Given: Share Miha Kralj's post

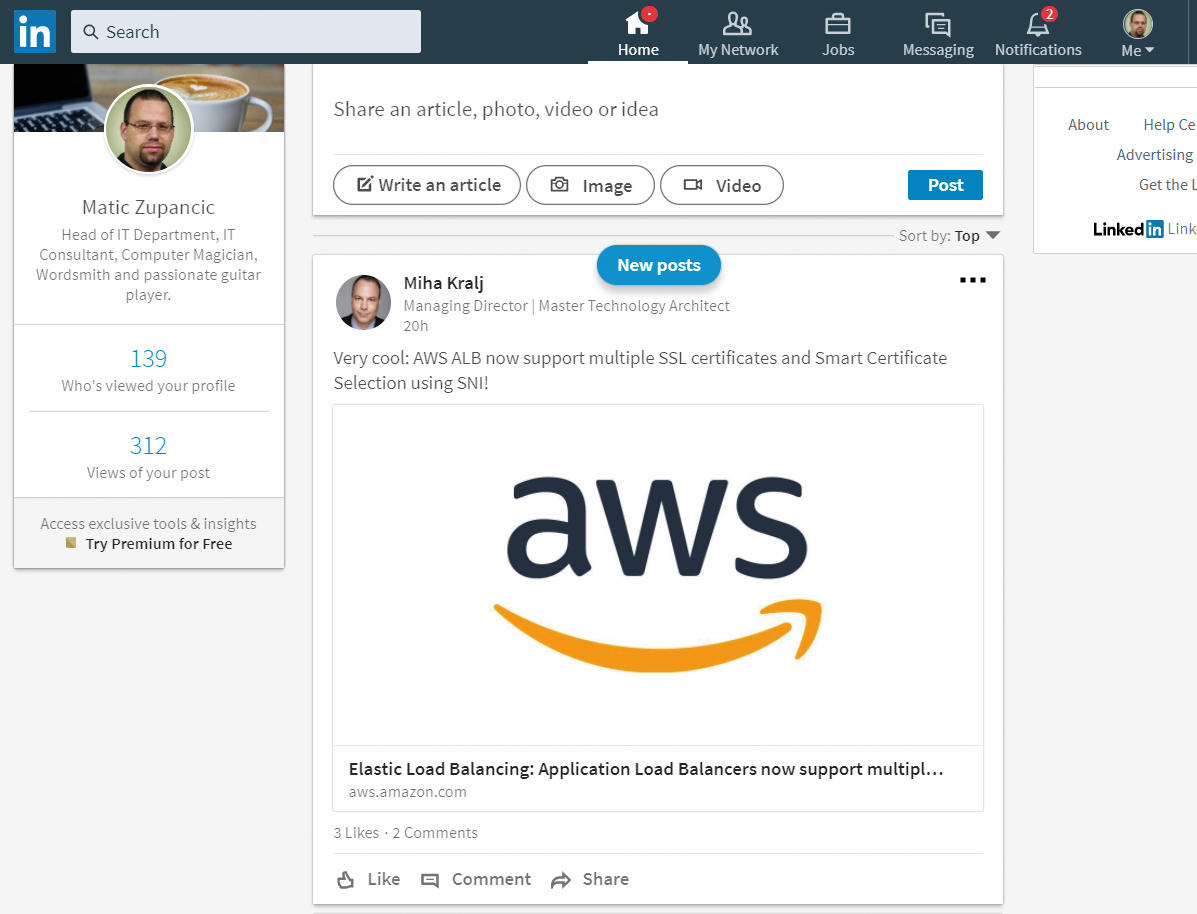Looking at the screenshot, I should tap(590, 880).
